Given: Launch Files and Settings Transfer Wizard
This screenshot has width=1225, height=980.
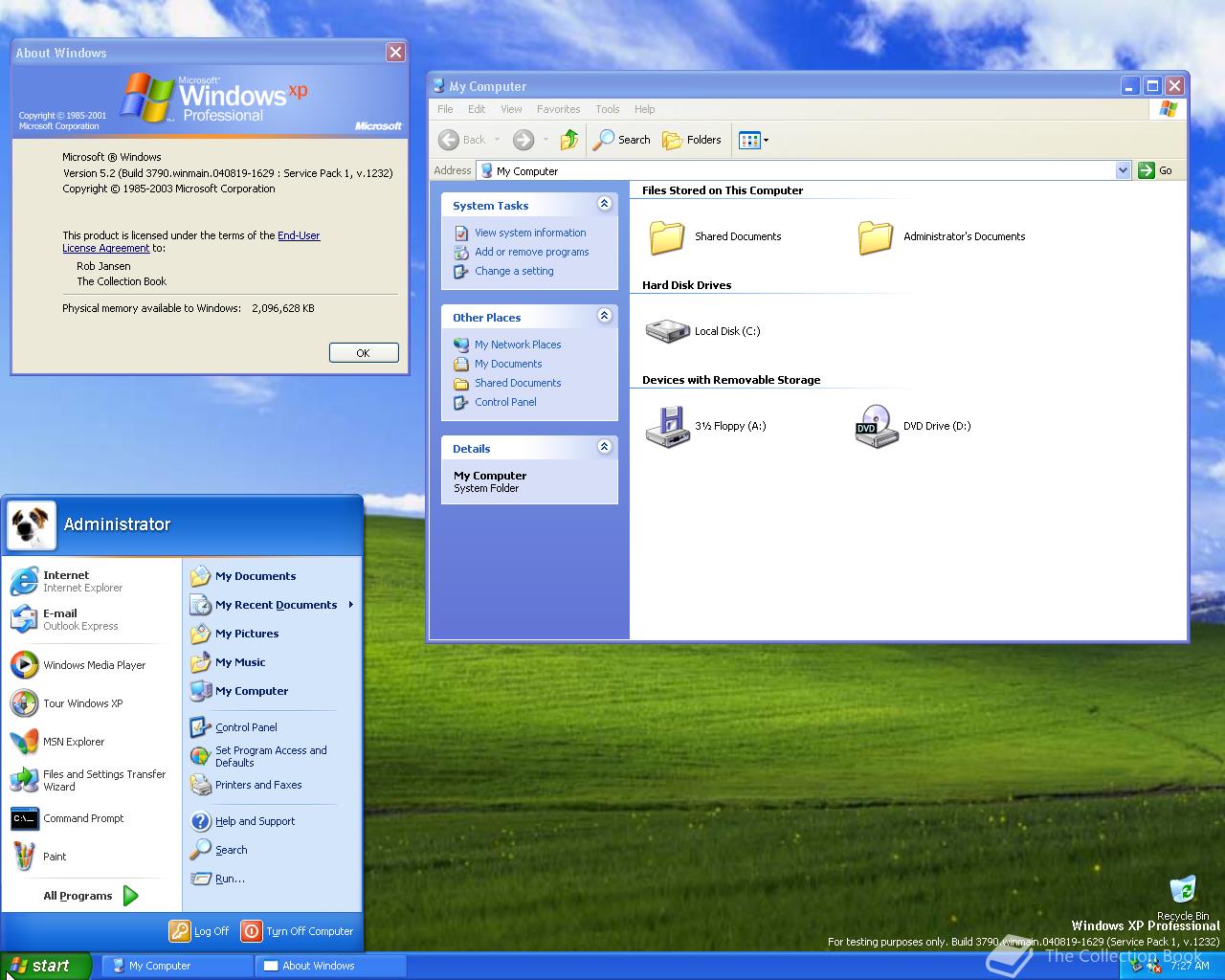Looking at the screenshot, I should (x=91, y=780).
